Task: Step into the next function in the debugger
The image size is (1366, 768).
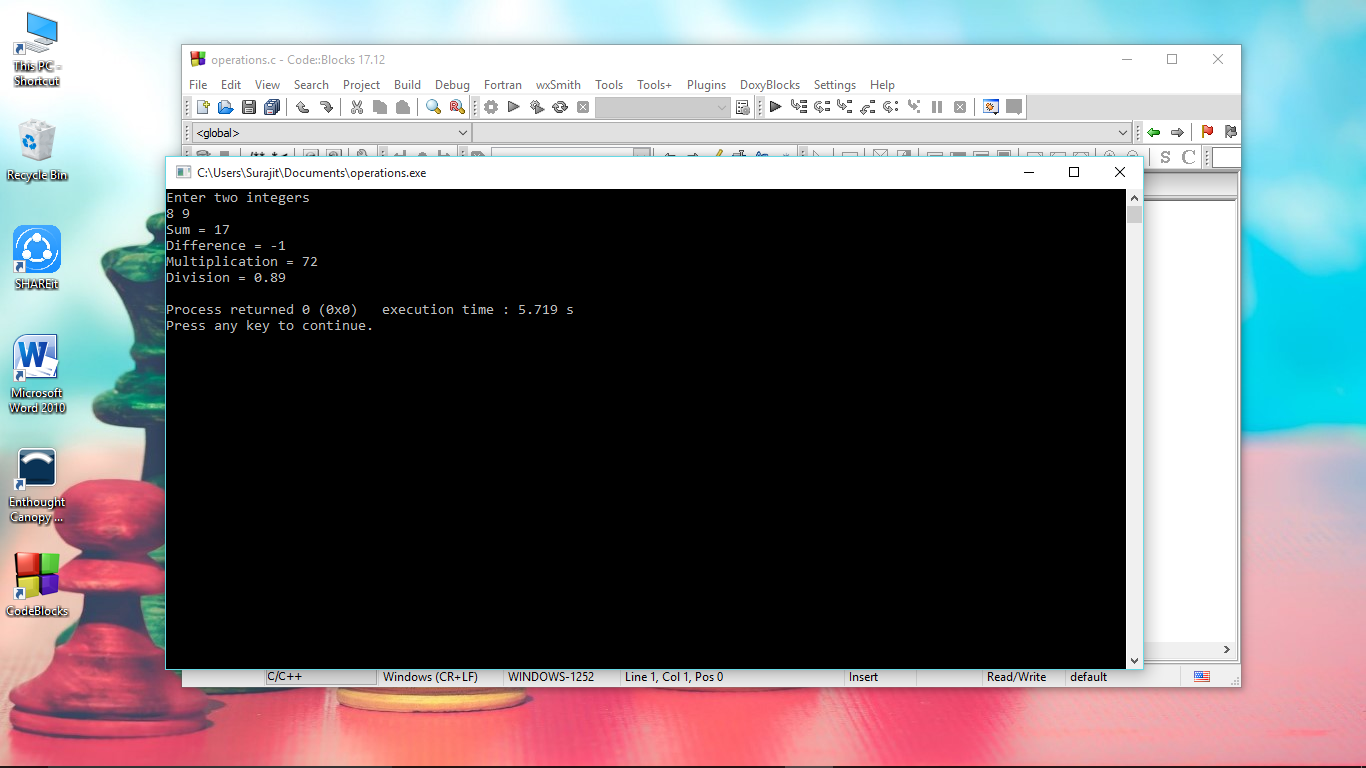Action: 843,106
